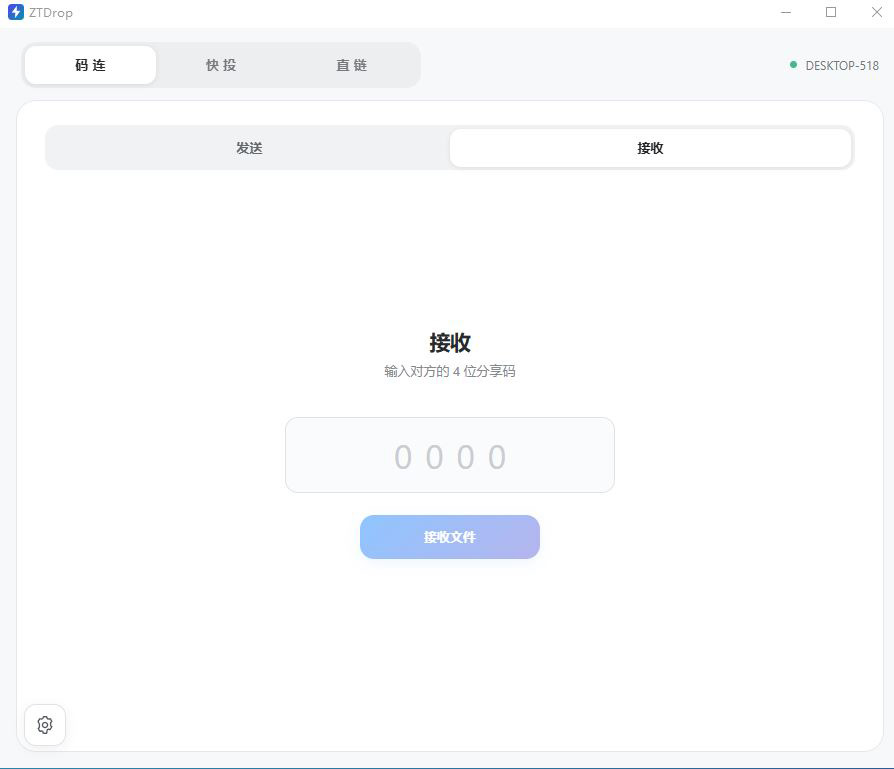Open settings with the gear icon
The height and width of the screenshot is (769, 894).
[x=45, y=725]
